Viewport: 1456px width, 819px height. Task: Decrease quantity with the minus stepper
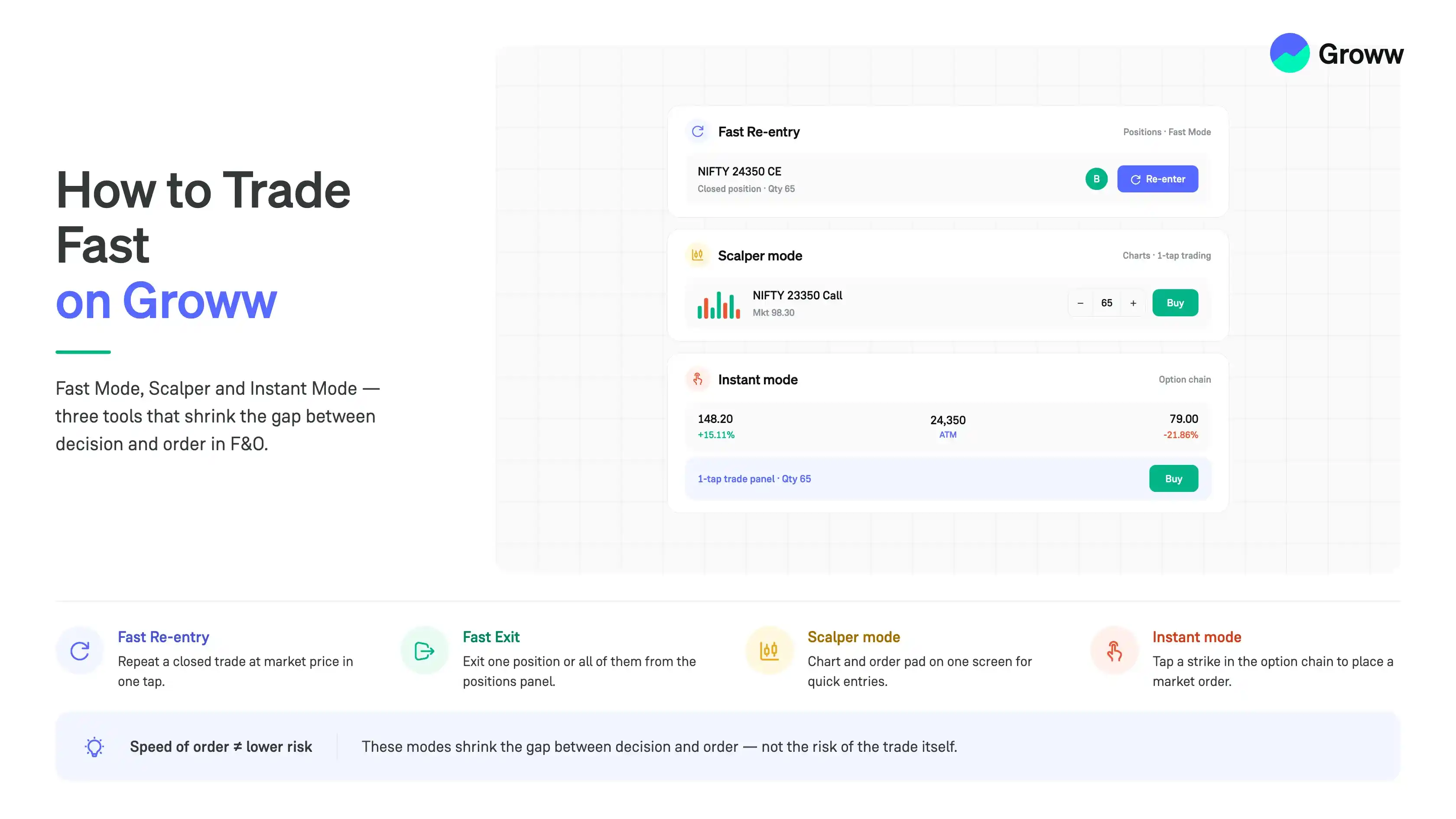click(x=1080, y=303)
